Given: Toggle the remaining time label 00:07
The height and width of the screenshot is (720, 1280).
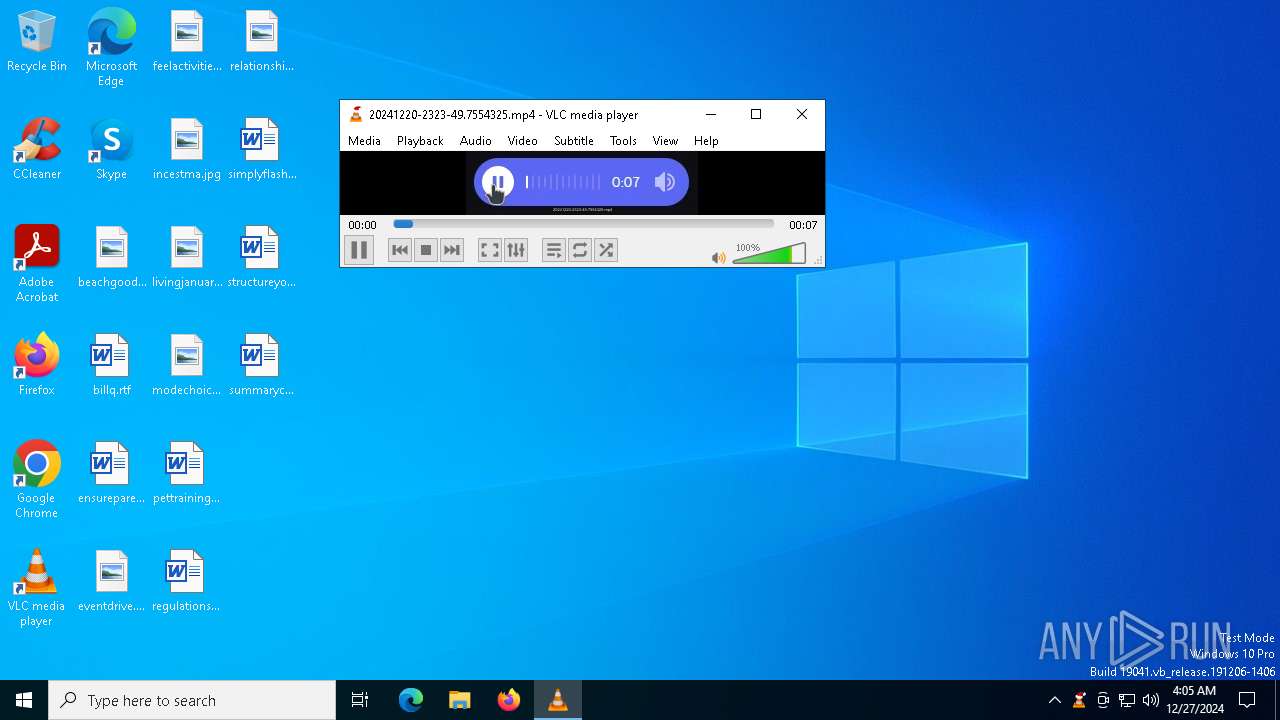Looking at the screenshot, I should 803,225.
